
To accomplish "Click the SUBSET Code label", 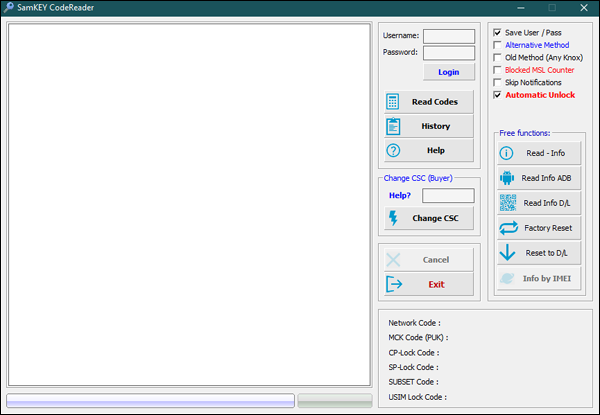I will (x=413, y=382).
